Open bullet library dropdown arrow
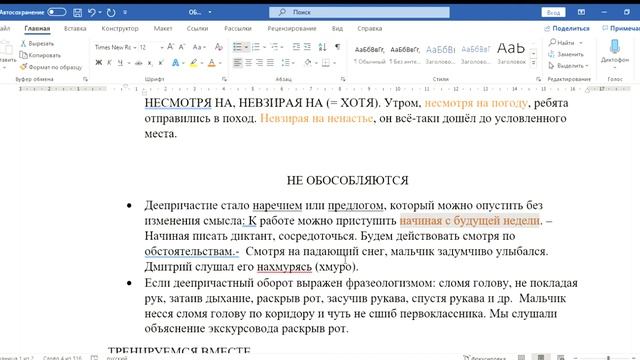640x360 pixels. click(x=246, y=47)
